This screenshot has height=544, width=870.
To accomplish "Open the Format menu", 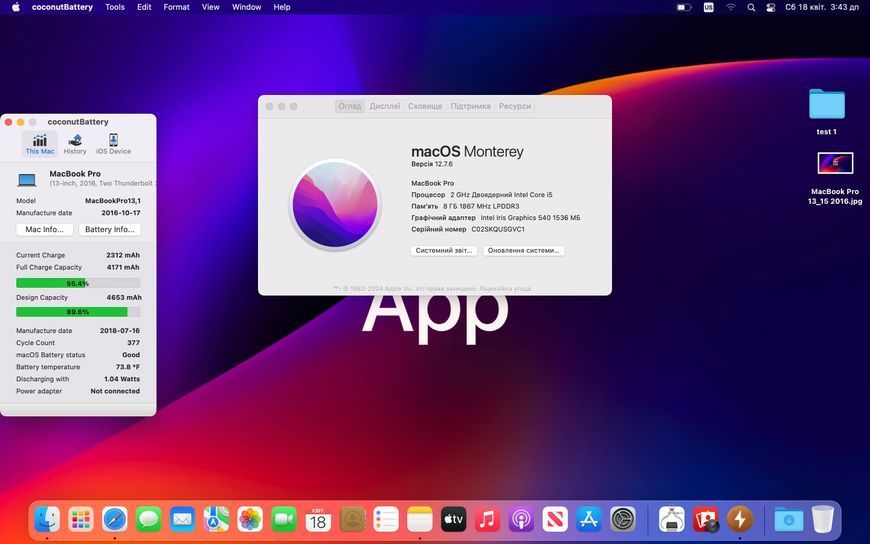I will tap(176, 7).
